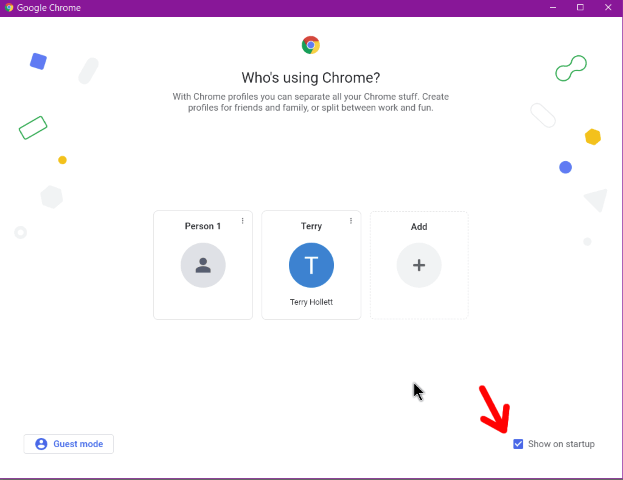Open the Terry three-dot menu
Screen dimensions: 623x480
(x=351, y=221)
